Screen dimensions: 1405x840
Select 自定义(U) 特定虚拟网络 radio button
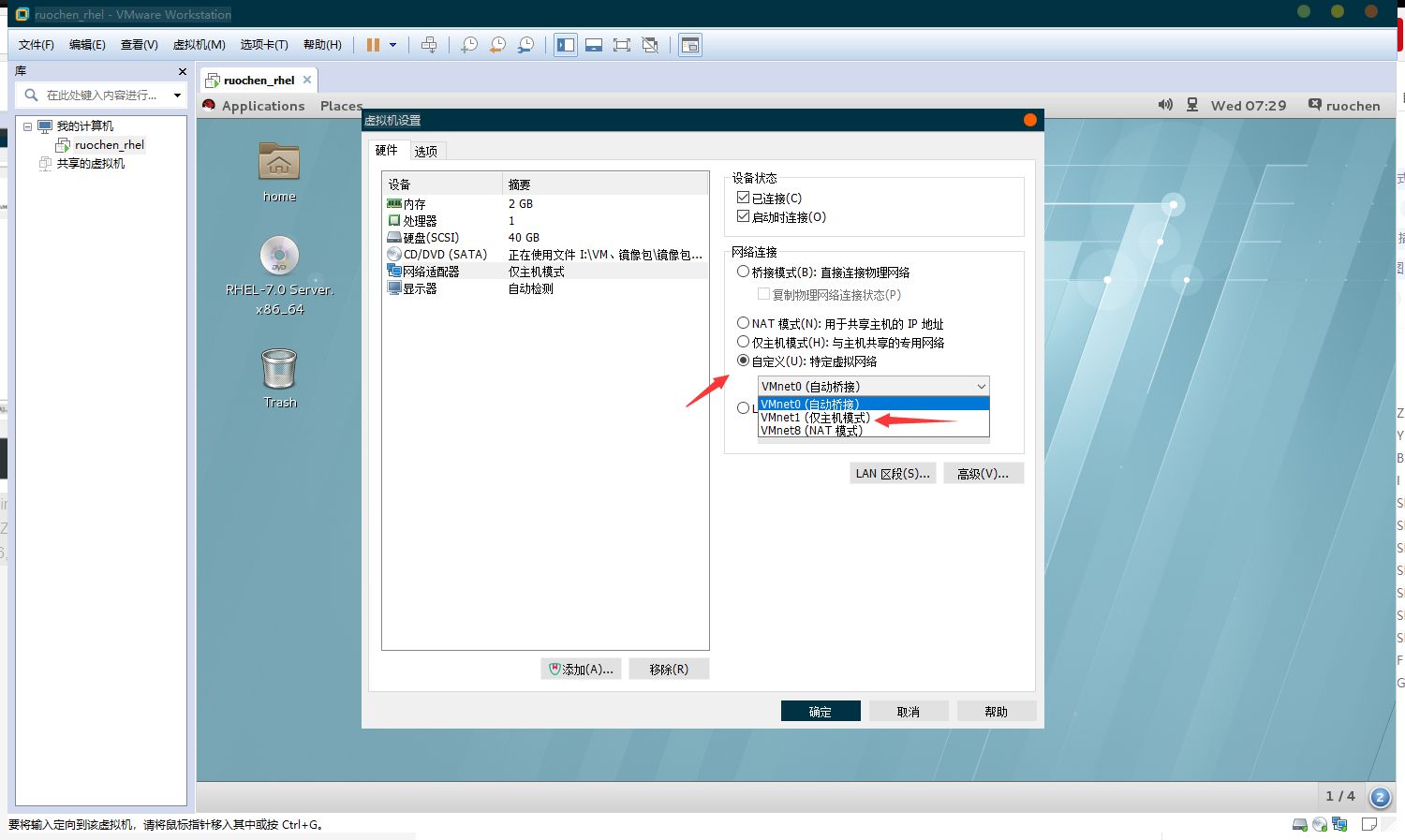(x=744, y=361)
